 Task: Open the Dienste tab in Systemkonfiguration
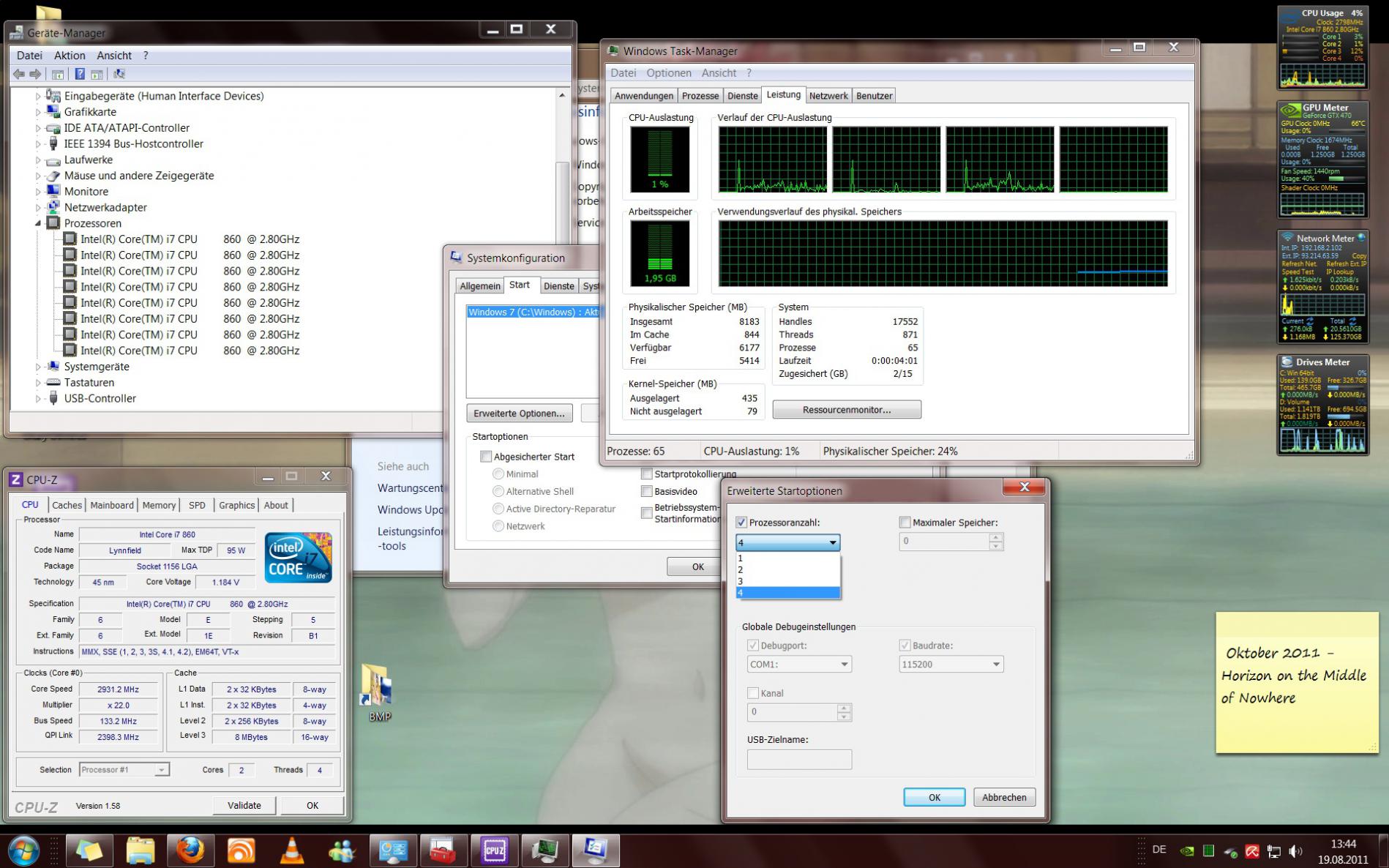click(559, 286)
